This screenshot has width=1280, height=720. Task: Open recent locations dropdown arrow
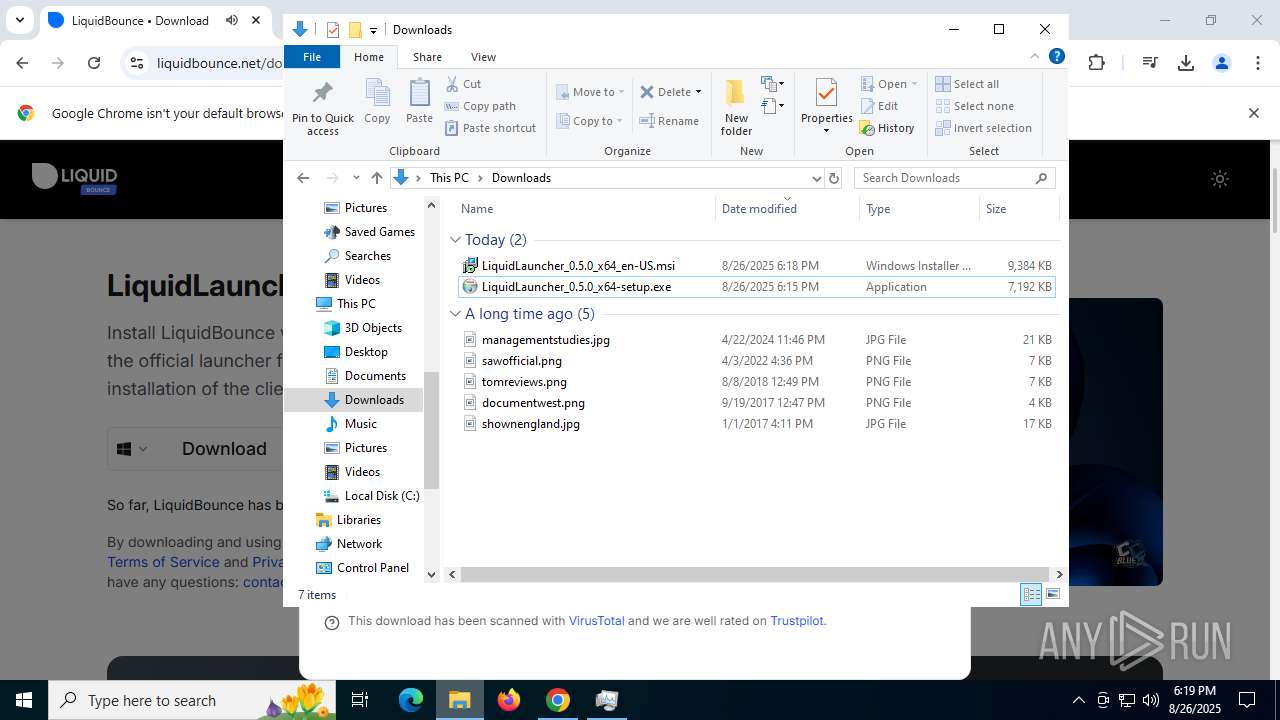coord(356,178)
